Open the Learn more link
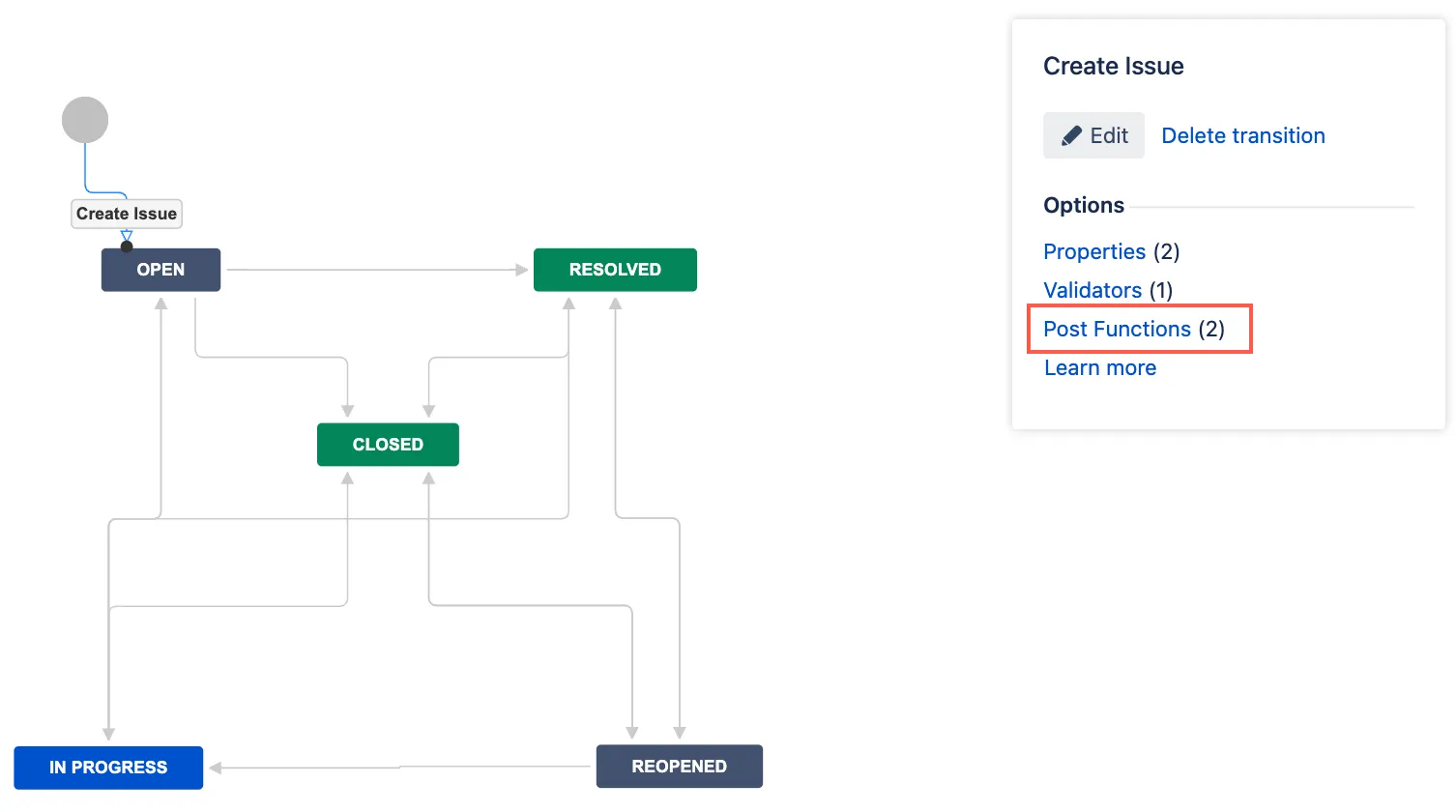Screen dimensions: 1456x812 1100,367
